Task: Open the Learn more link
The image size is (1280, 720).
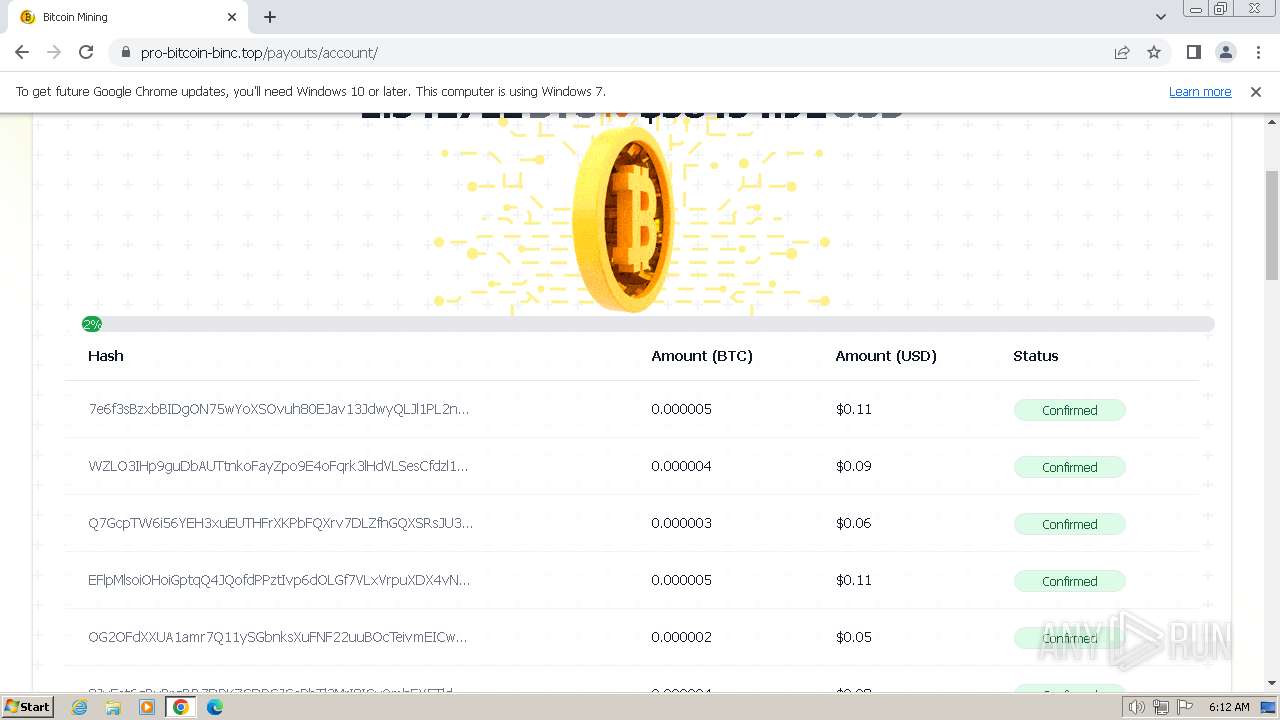Action: coord(1200,91)
